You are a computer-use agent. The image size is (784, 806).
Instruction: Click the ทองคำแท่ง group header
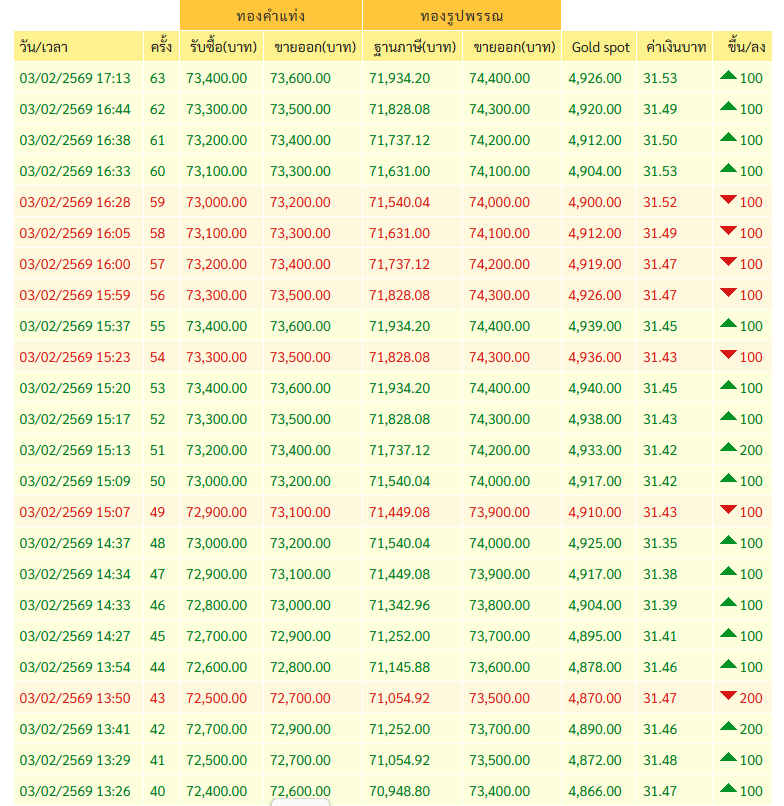pyautogui.click(x=271, y=15)
